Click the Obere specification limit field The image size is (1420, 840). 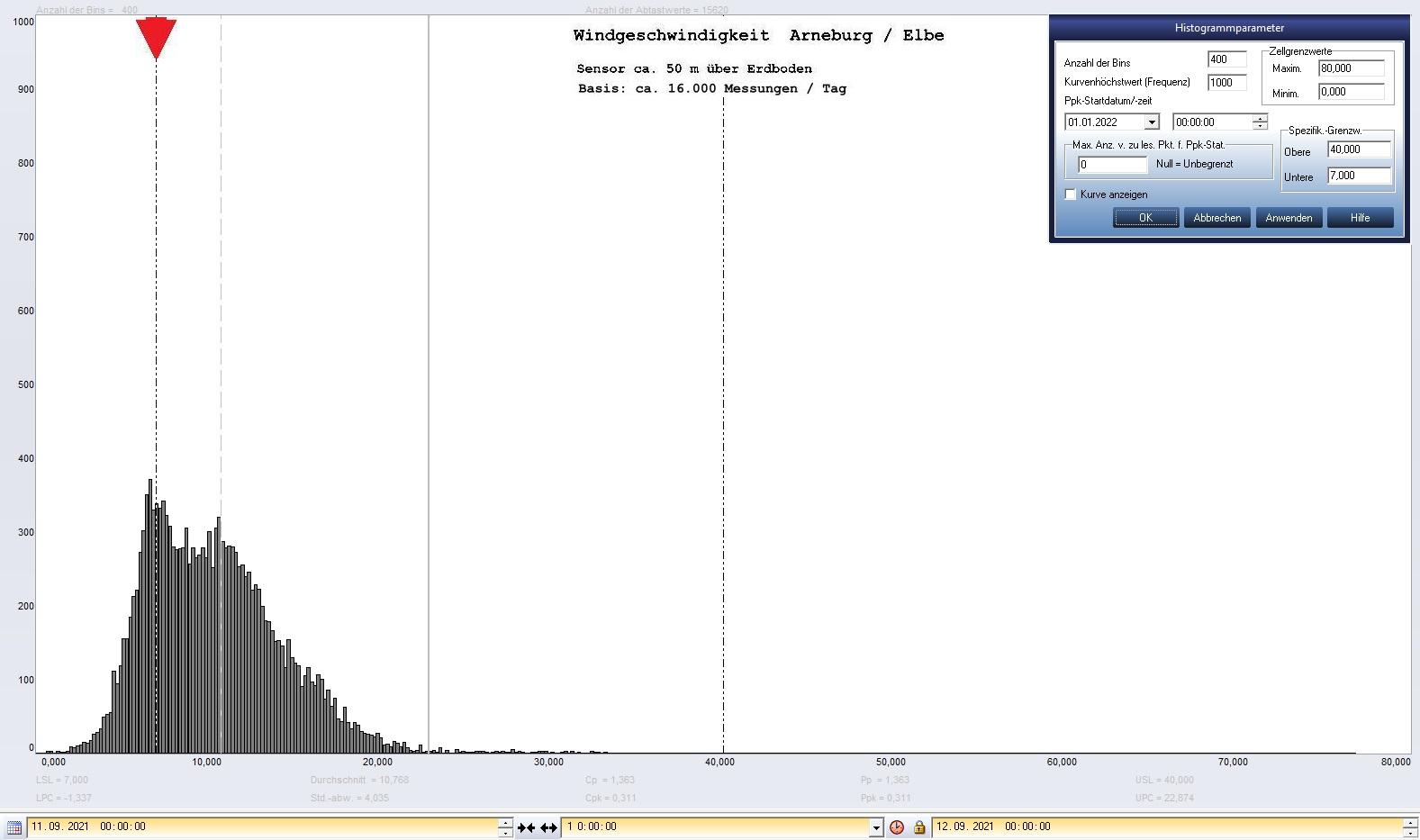pyautogui.click(x=1359, y=150)
